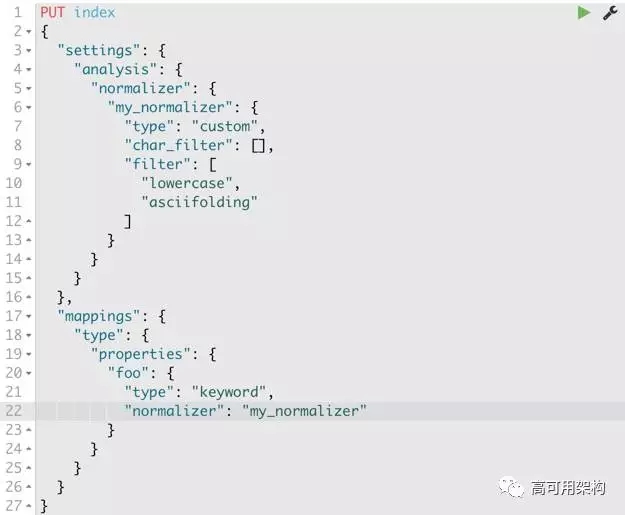Click the WeChat watermark logo

[510, 487]
